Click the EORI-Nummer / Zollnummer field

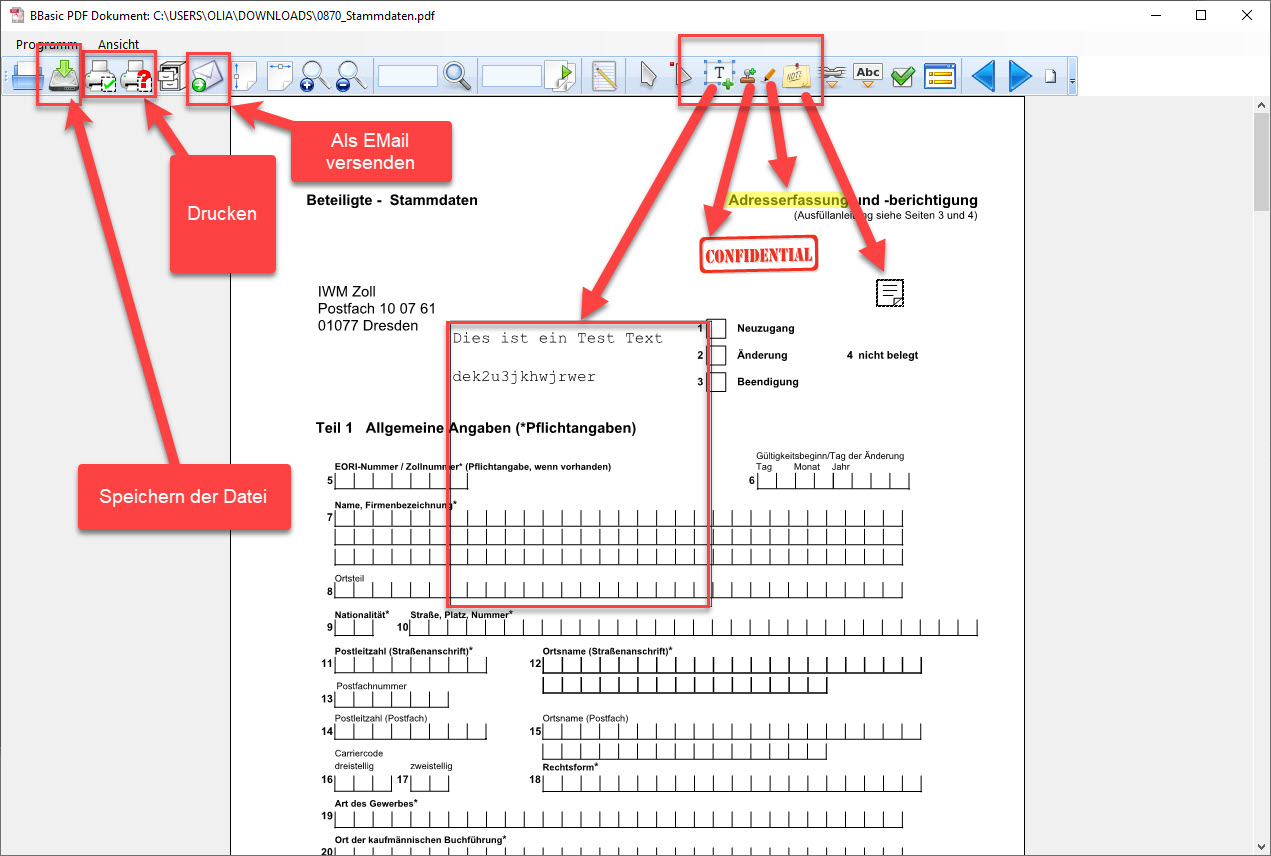tap(401, 481)
